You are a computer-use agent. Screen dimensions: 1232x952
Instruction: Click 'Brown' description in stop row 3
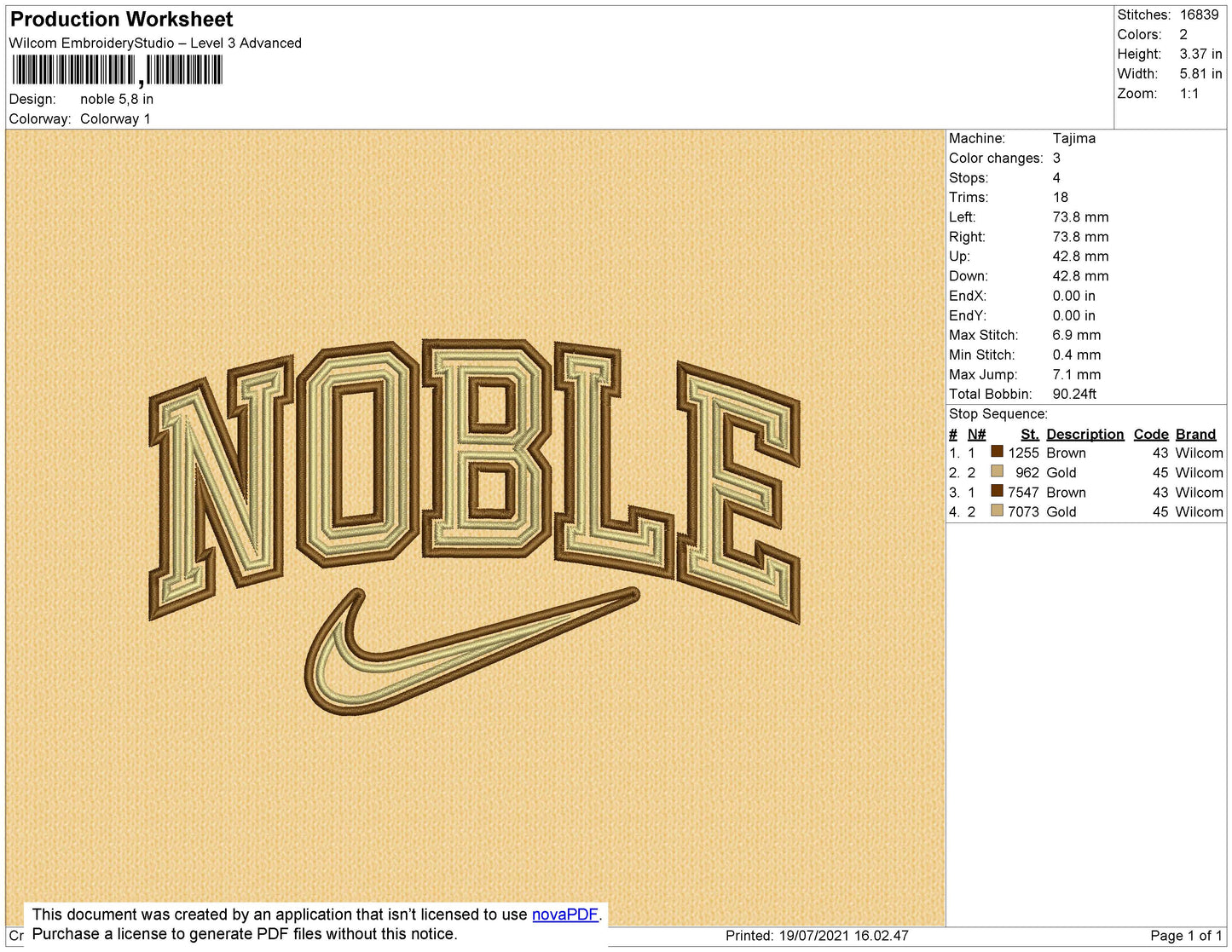(x=1066, y=493)
